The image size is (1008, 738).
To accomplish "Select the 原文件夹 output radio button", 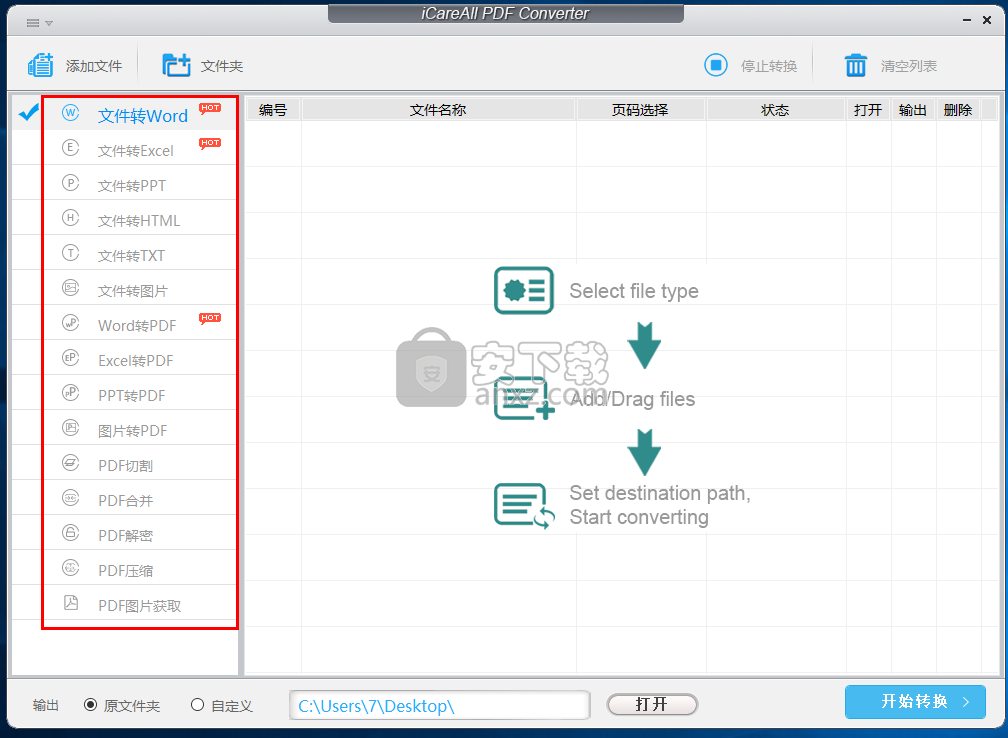I will [x=91, y=705].
